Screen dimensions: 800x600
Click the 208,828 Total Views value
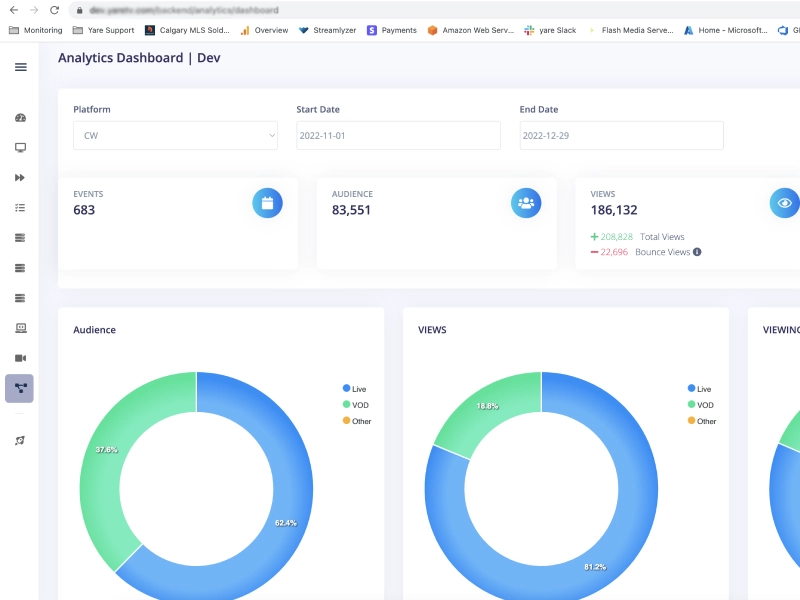point(616,237)
